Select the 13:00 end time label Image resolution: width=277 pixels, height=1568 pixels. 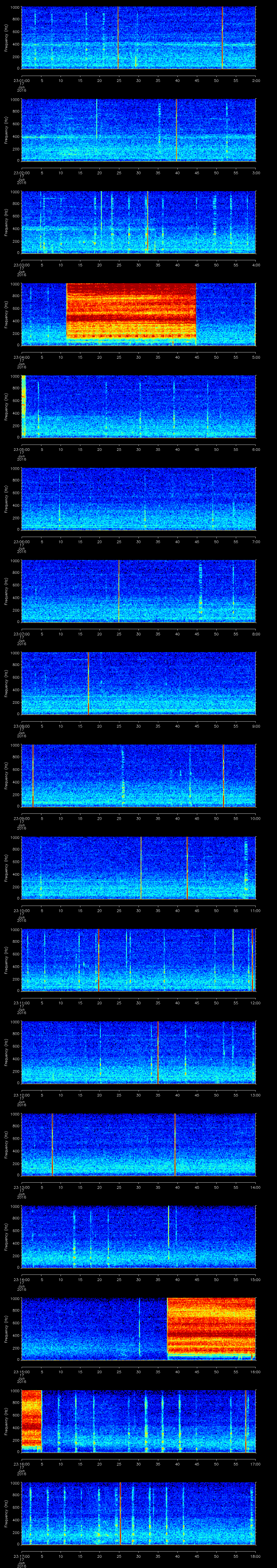(255, 1095)
